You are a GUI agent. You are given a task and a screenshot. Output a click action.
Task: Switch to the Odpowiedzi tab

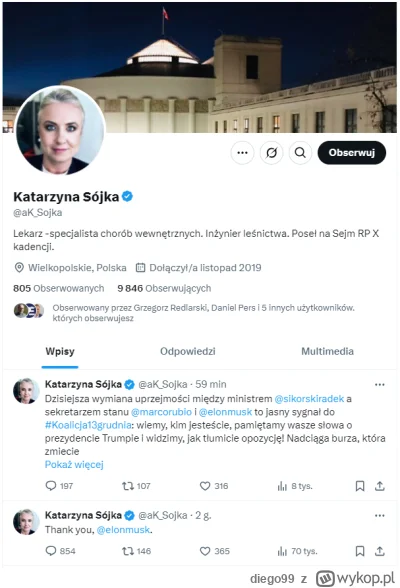click(x=187, y=351)
